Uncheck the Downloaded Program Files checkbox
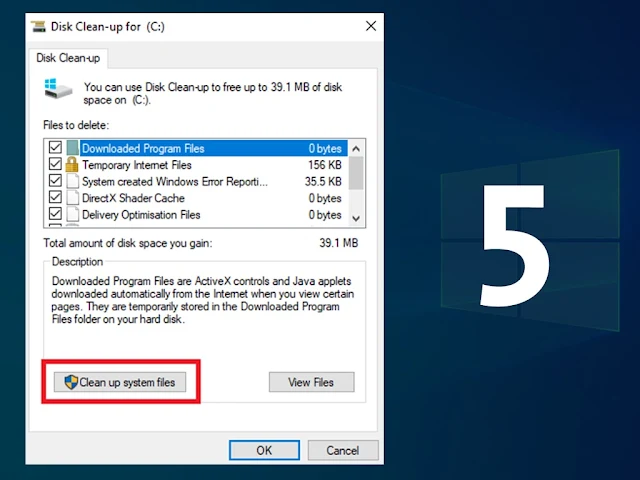This screenshot has height=480, width=640. click(55, 147)
